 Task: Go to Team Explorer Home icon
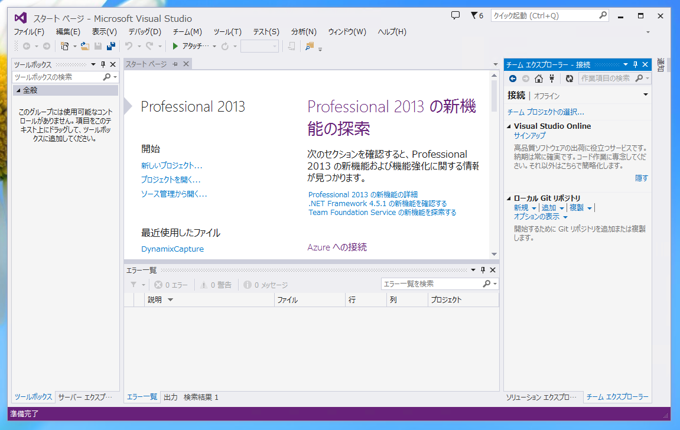click(x=539, y=78)
